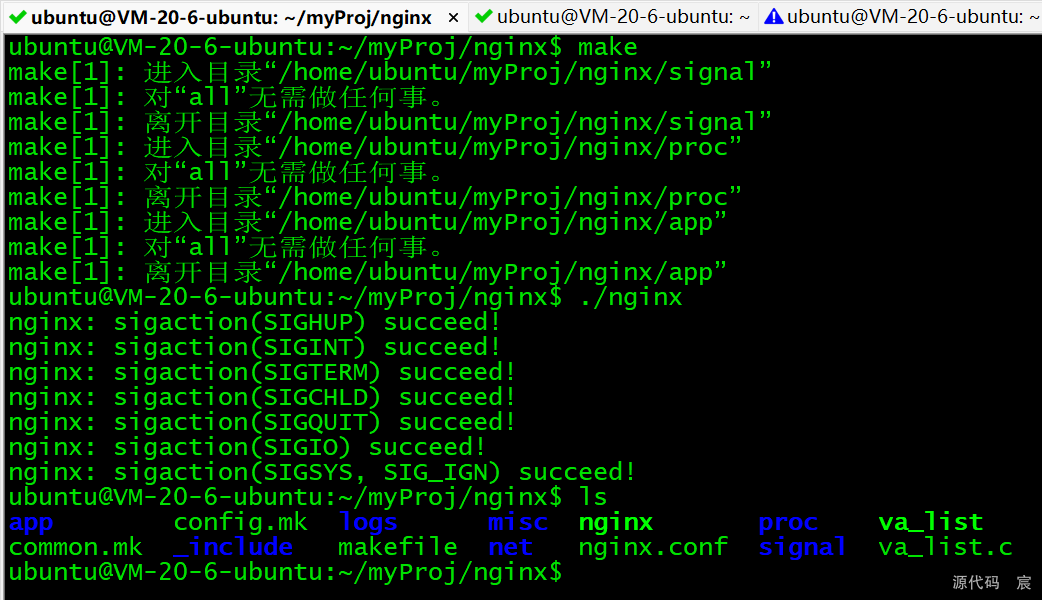Click the 'sigaction(SIGSYS, SIG_IGN) succeed!' line

coord(322,472)
